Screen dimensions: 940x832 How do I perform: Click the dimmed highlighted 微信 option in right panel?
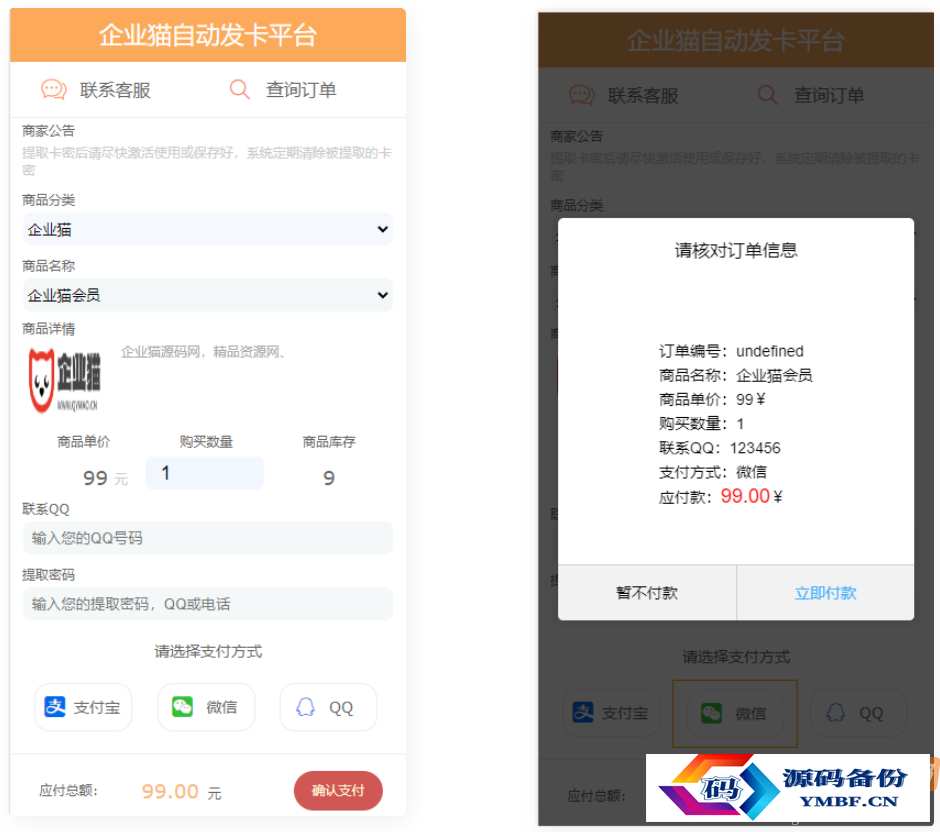coord(735,713)
